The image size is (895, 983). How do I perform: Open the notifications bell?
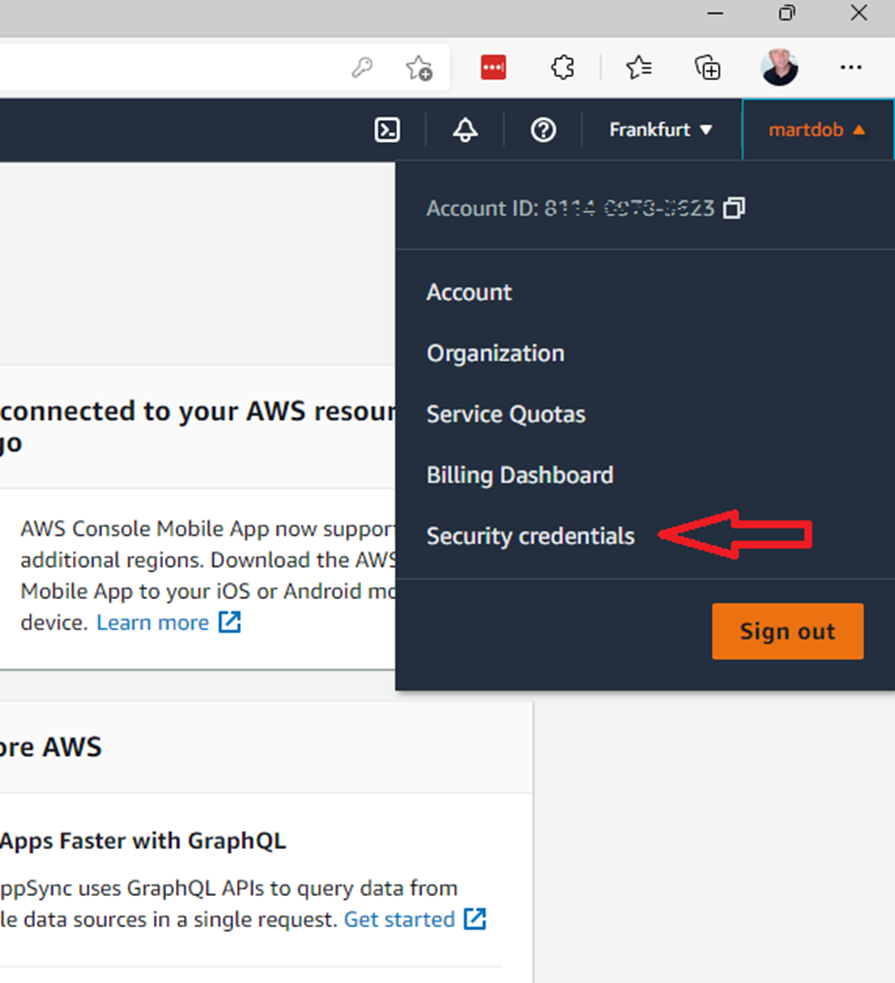[465, 130]
